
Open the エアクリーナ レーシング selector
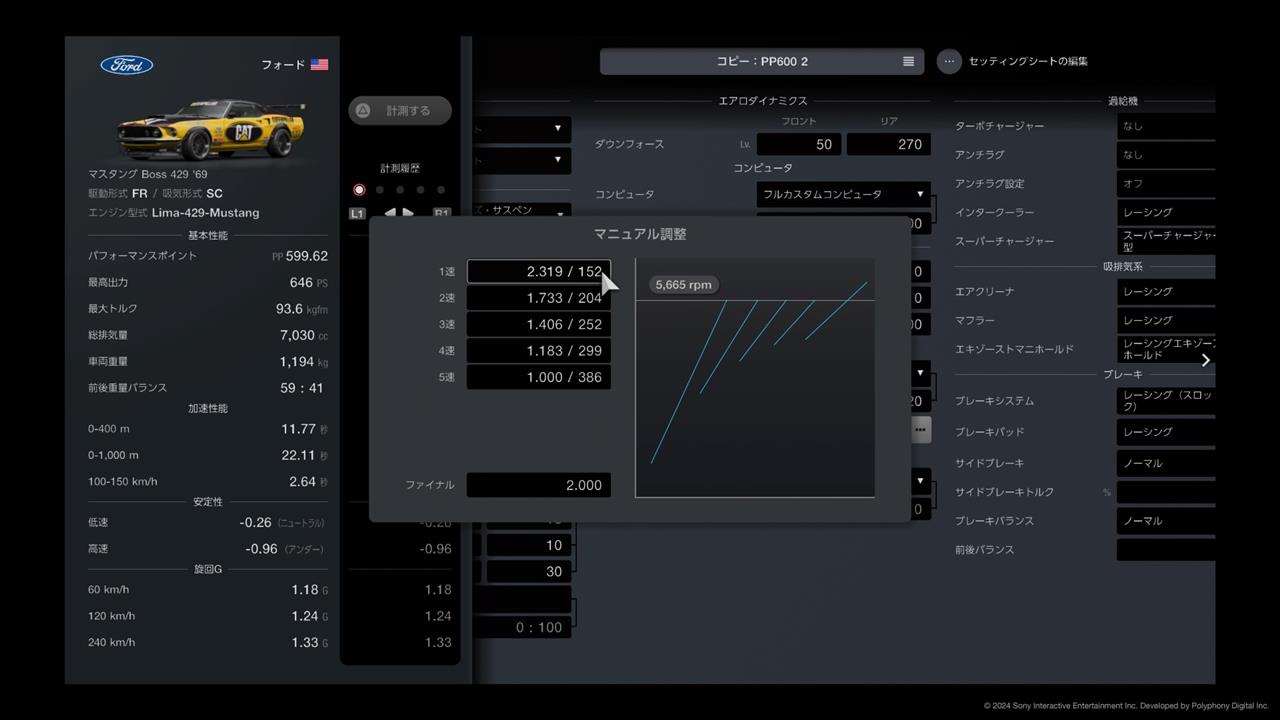pos(1166,291)
